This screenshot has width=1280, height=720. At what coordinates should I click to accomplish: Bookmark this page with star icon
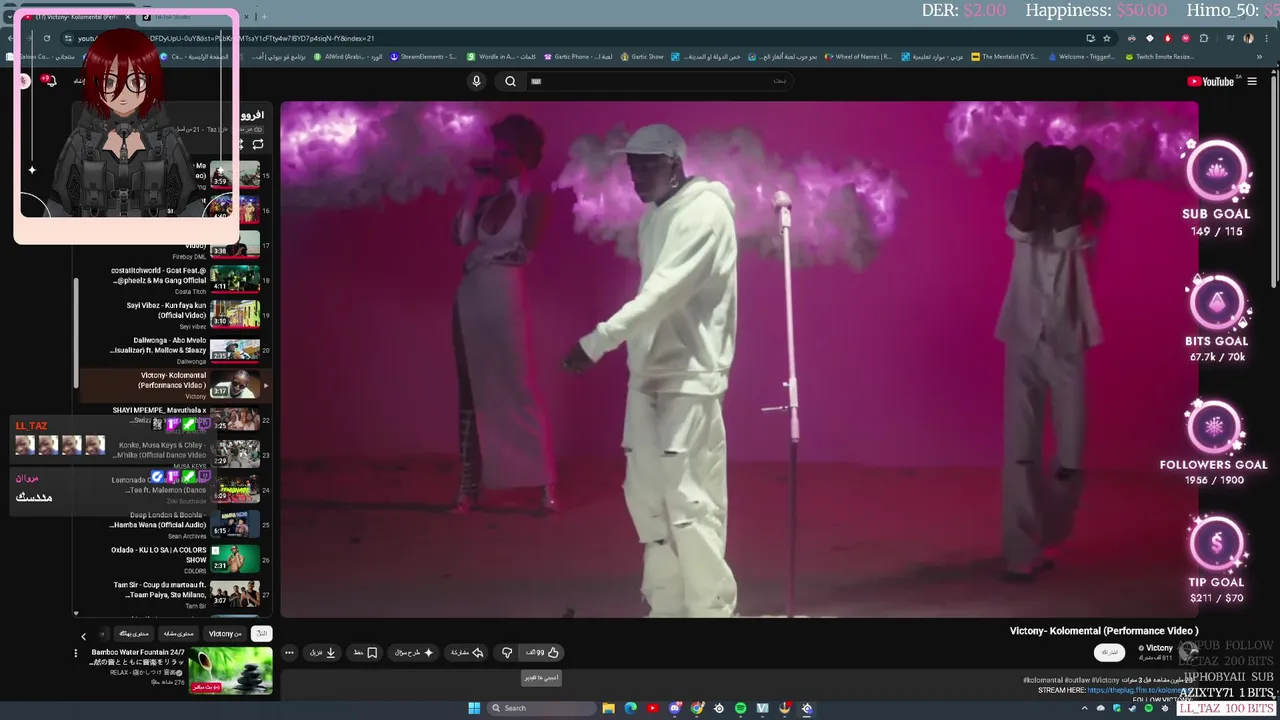pyautogui.click(x=1107, y=38)
